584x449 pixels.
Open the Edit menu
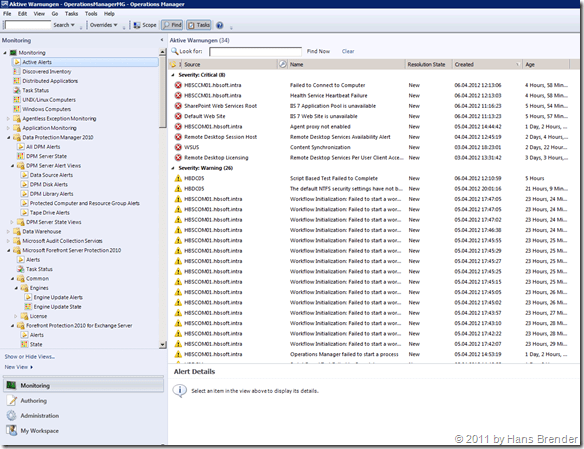point(22,14)
